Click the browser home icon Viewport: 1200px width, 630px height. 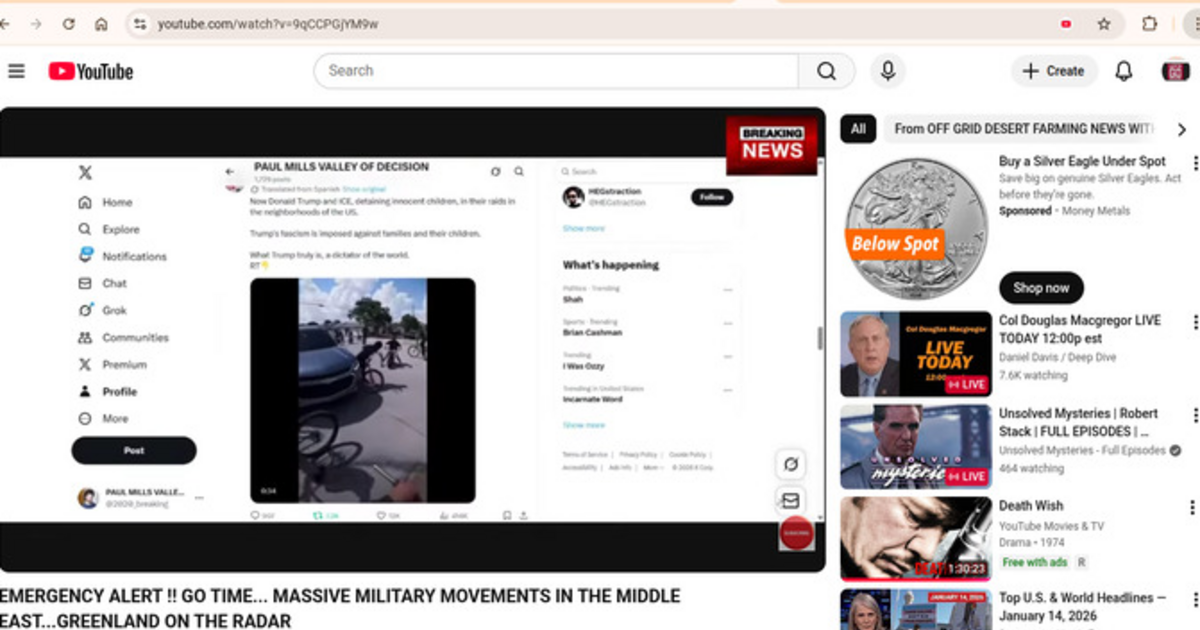[x=100, y=22]
